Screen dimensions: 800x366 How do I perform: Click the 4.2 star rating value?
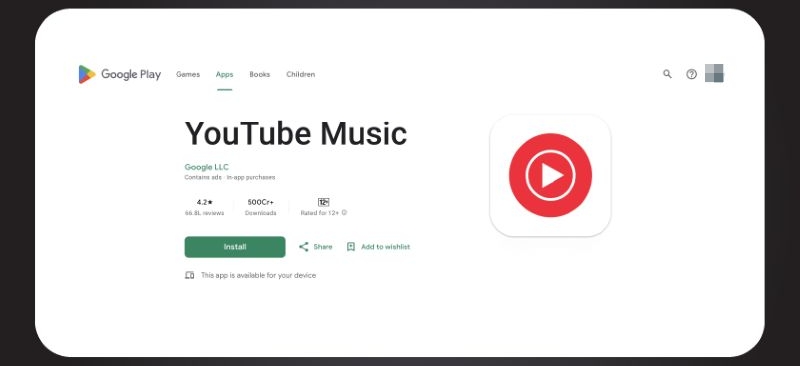pos(205,202)
